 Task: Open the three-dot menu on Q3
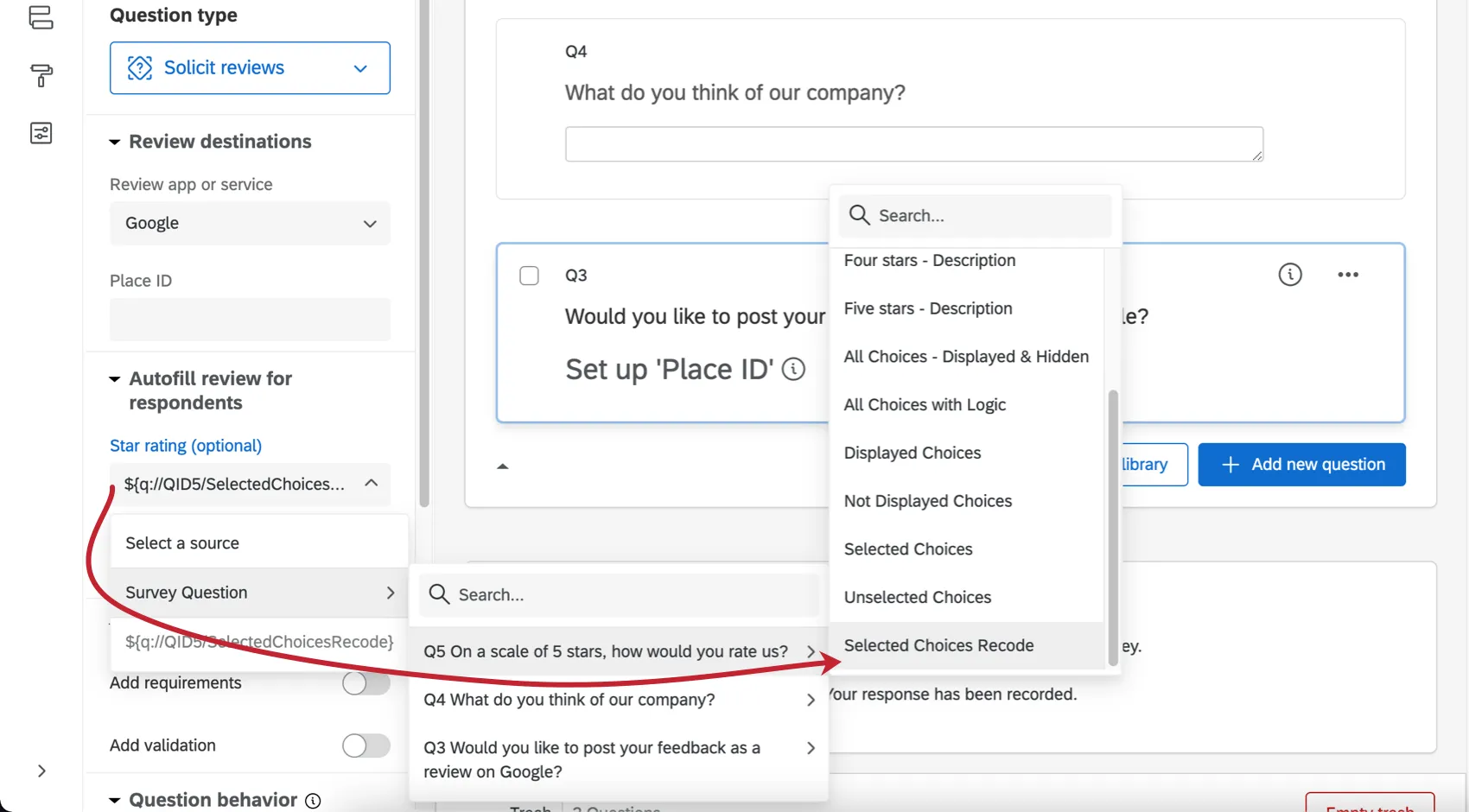click(1347, 275)
